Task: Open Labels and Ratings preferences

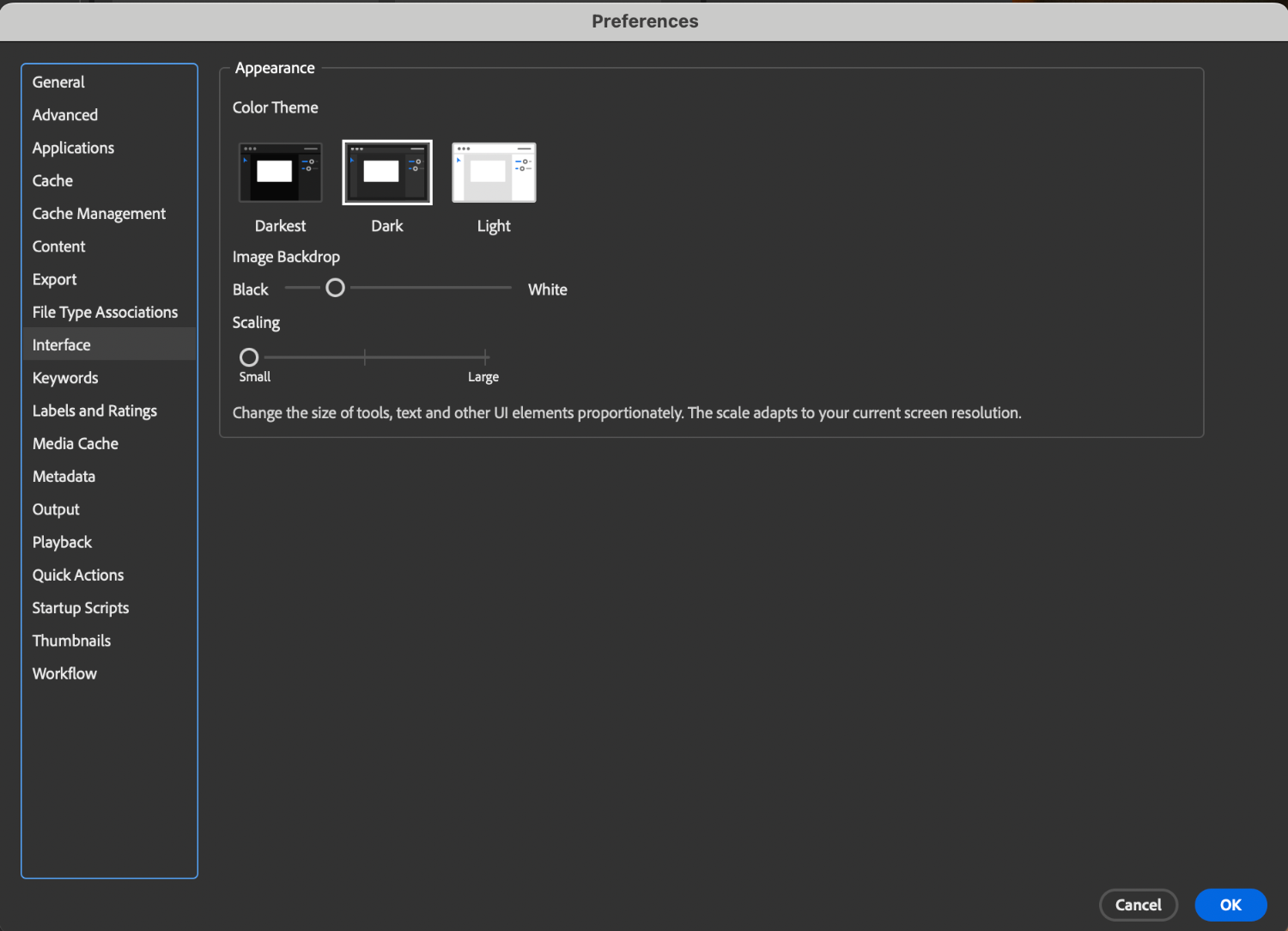Action: click(94, 411)
